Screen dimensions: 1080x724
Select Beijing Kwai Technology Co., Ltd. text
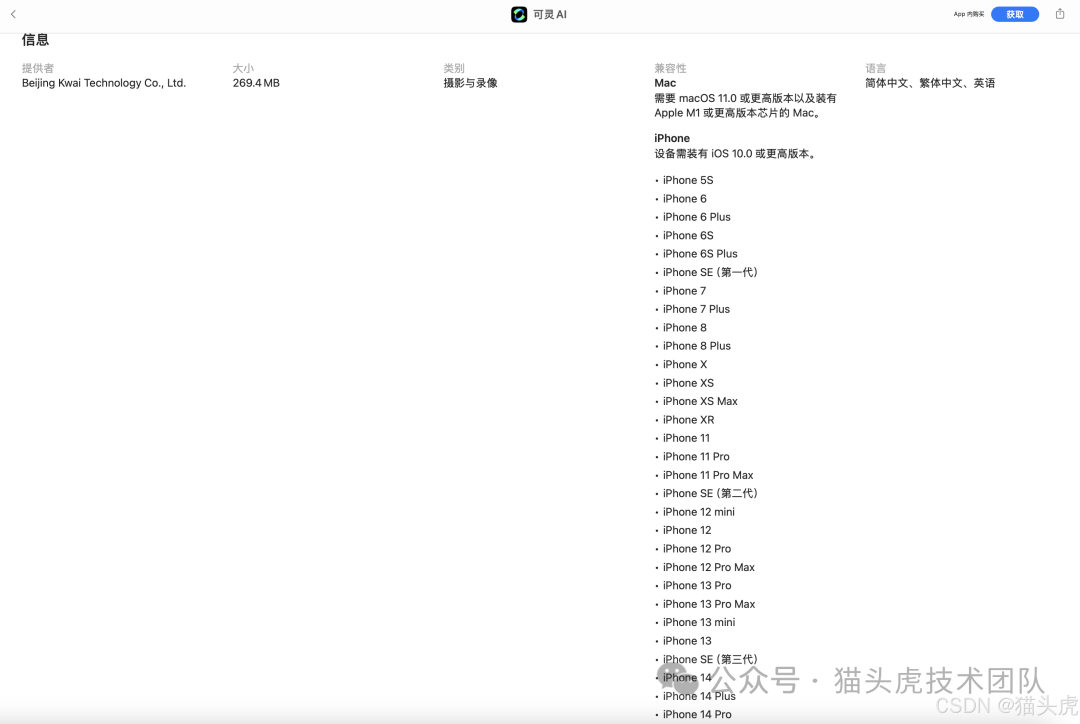[x=104, y=83]
